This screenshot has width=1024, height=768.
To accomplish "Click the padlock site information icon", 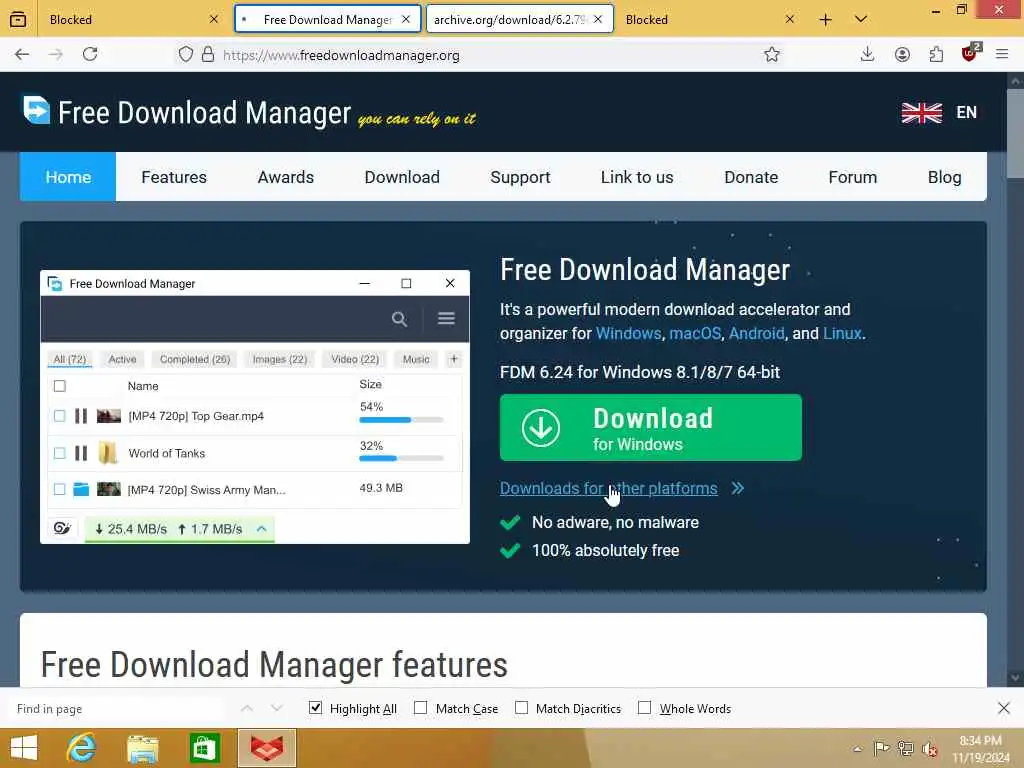I will (x=208, y=55).
